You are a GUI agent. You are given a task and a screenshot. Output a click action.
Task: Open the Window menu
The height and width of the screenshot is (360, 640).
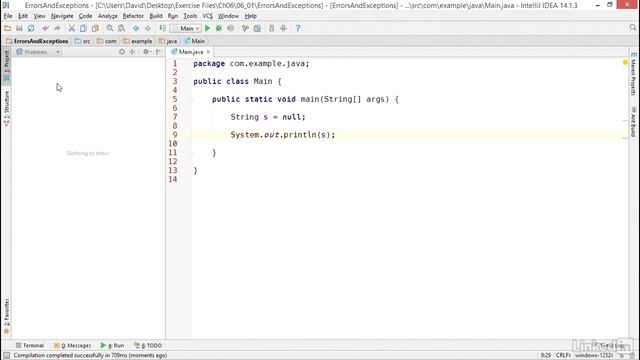pyautogui.click(x=228, y=16)
